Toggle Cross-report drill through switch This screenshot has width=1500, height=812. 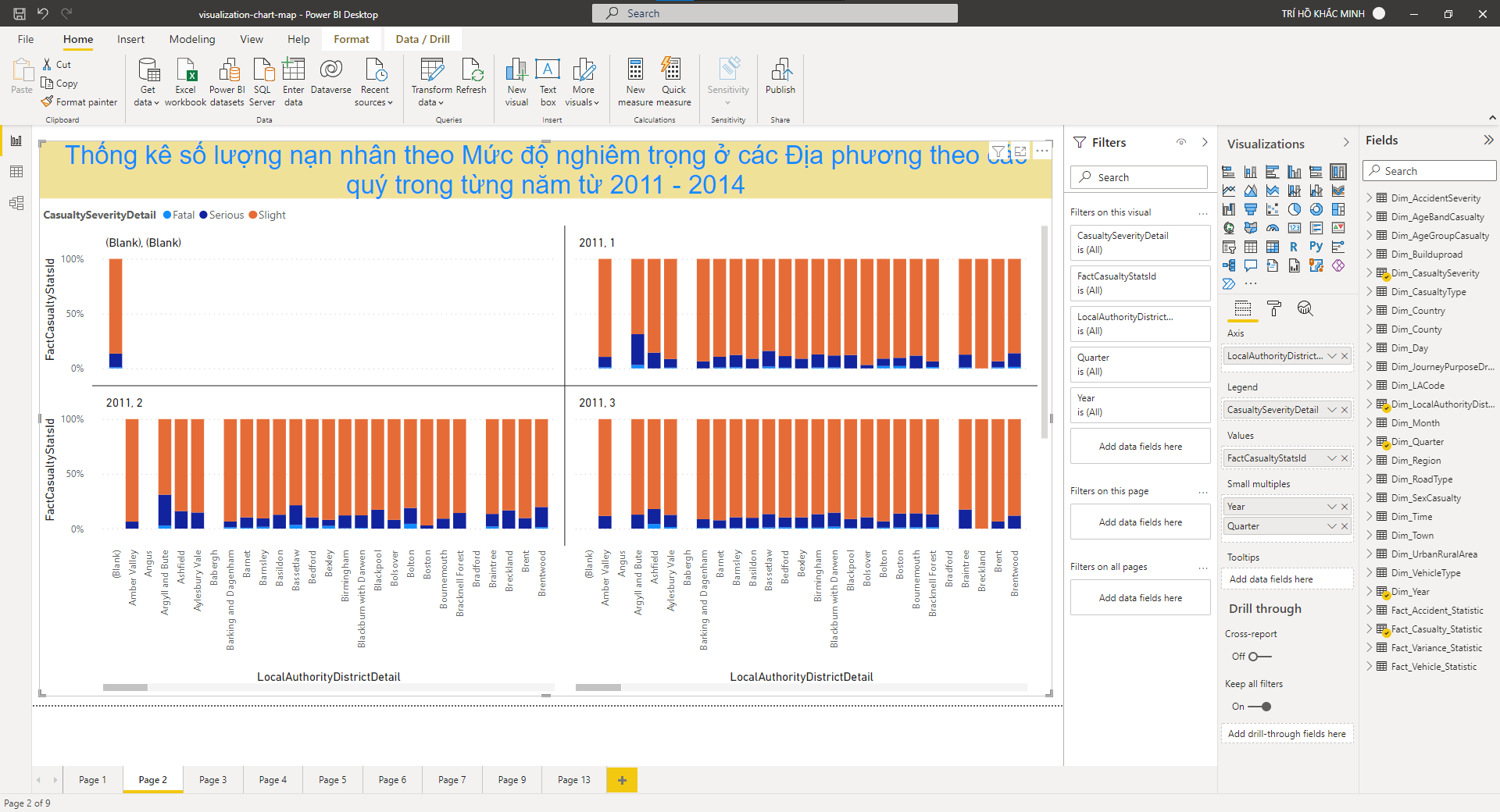tap(1259, 657)
